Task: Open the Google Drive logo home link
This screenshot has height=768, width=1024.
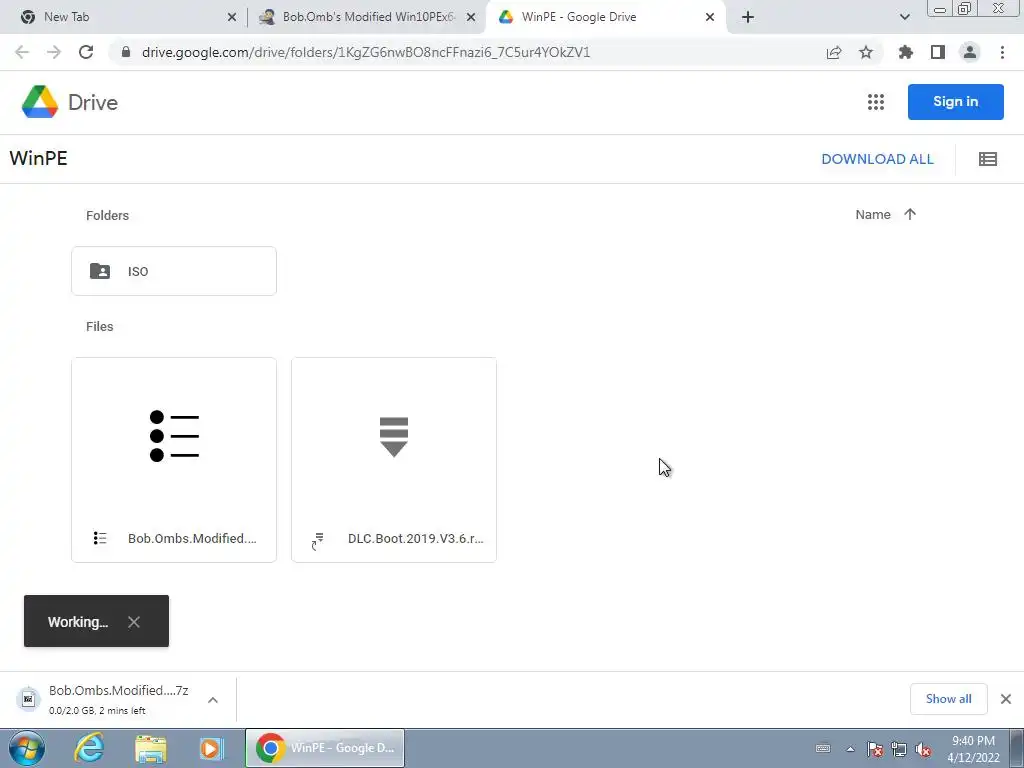Action: [x=70, y=102]
